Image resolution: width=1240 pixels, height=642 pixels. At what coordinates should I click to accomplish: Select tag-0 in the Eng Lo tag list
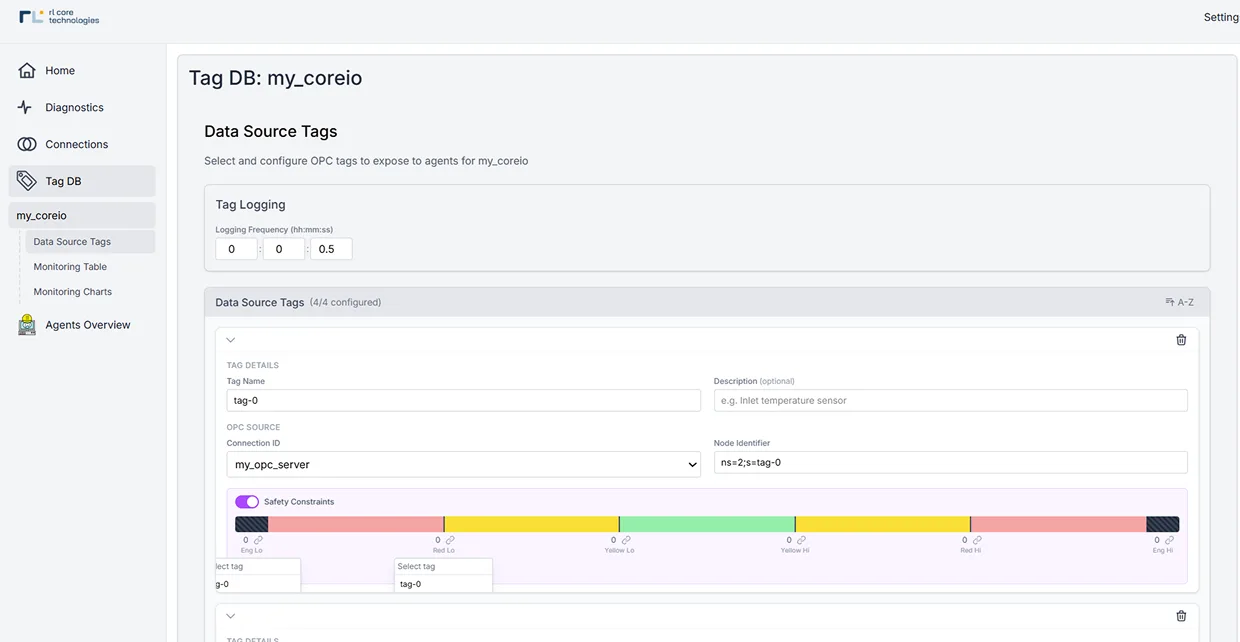pyautogui.click(x=258, y=584)
